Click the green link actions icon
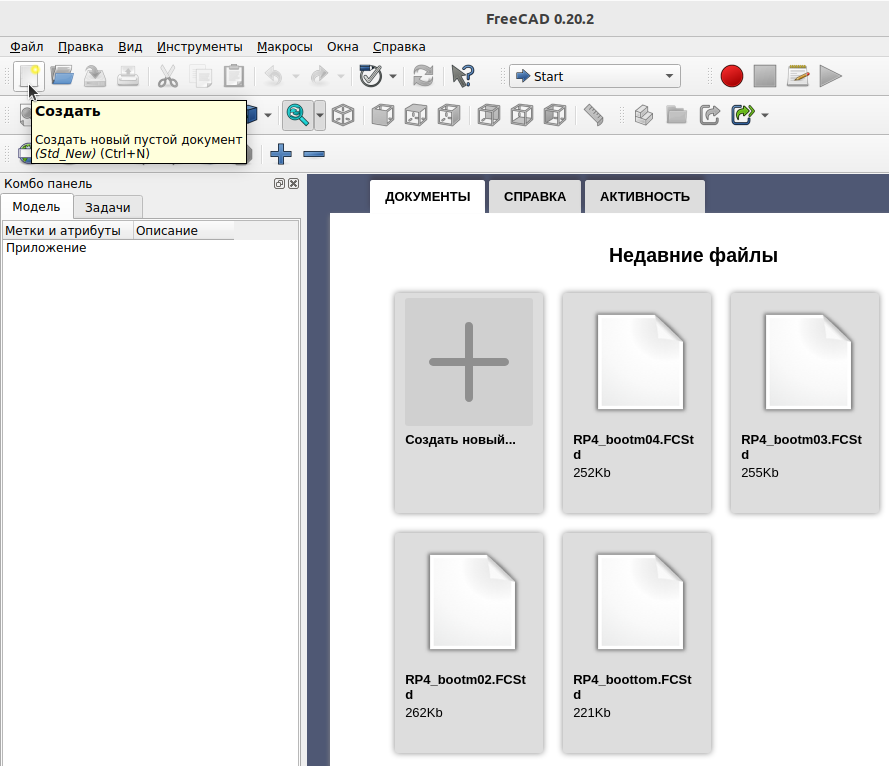This screenshot has height=766, width=889. point(743,115)
